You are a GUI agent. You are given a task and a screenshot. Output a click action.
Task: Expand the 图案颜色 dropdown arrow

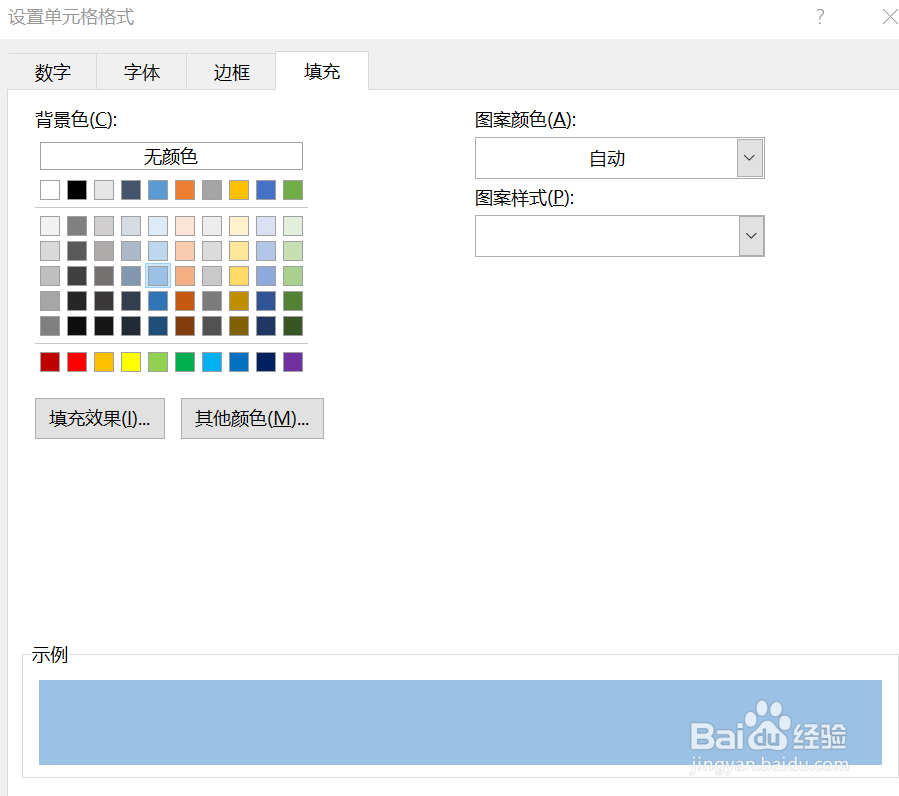750,158
